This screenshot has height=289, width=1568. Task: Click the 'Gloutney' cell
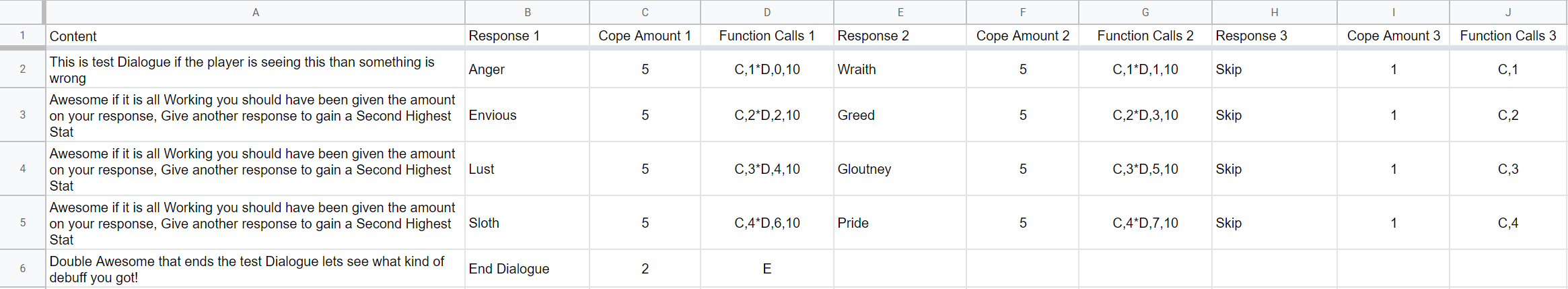(900, 169)
